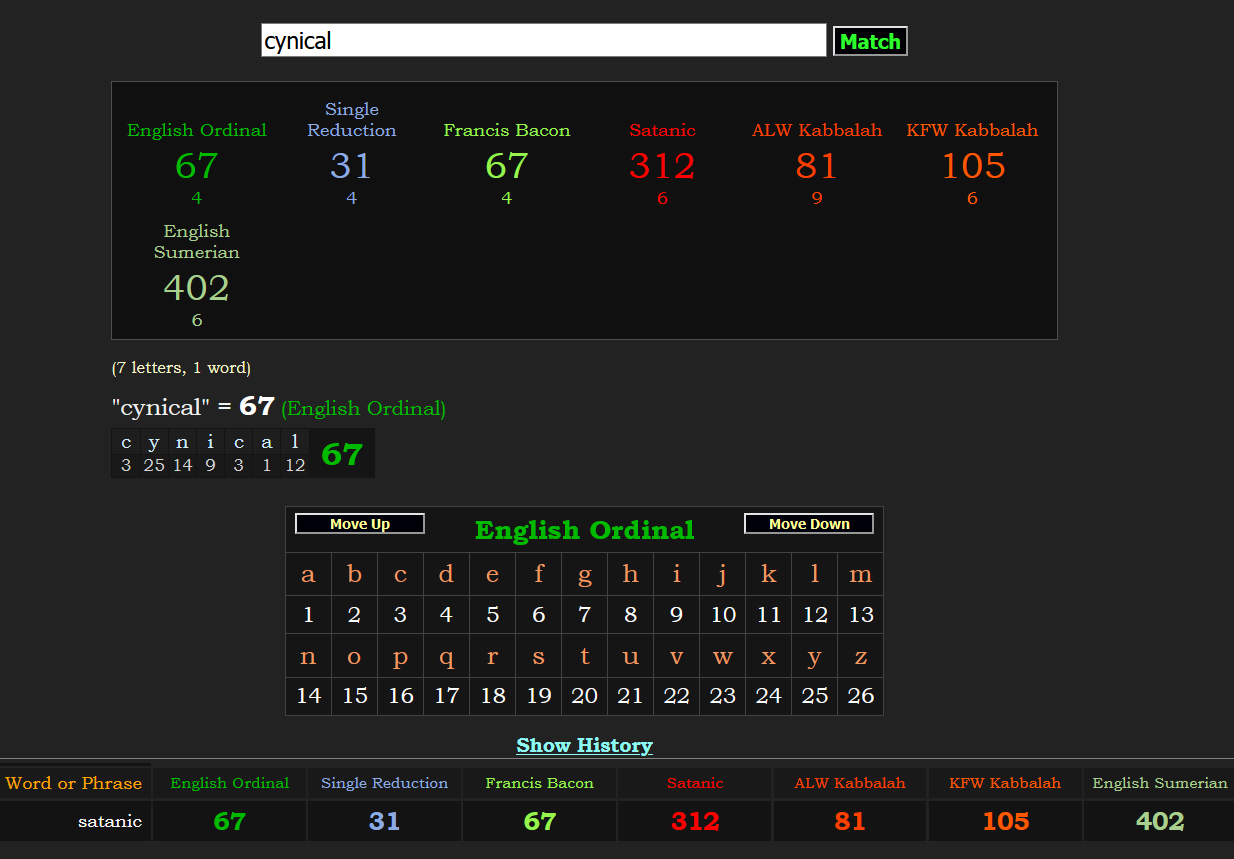Click Single Reduction header in history table
1234x859 pixels.
coord(384,783)
